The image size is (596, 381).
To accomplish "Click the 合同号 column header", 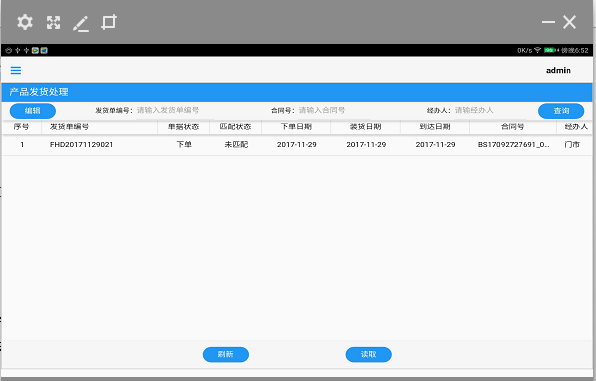I will click(x=513, y=127).
